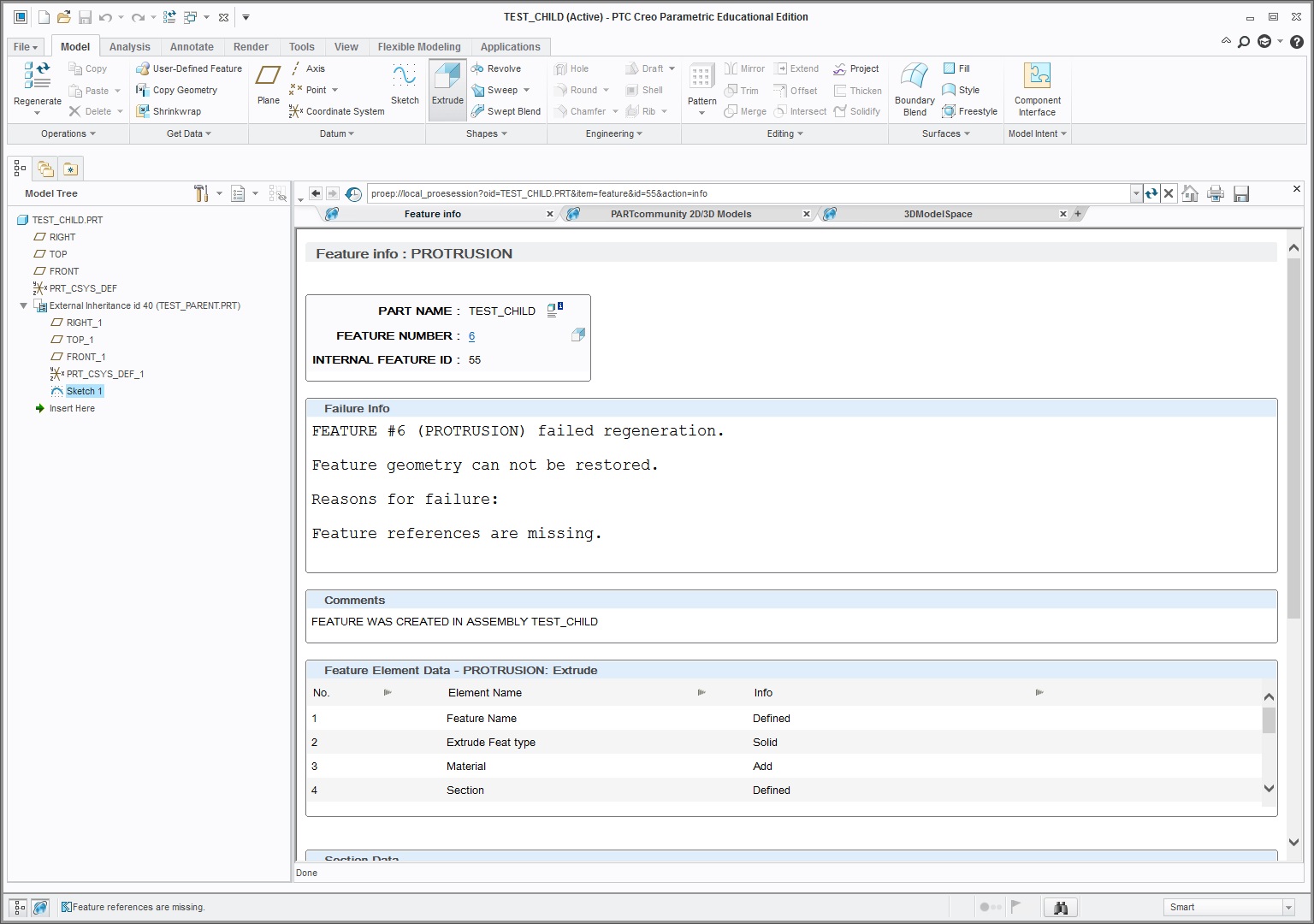Select Insert Here marker in tree
The height and width of the screenshot is (924, 1314).
65,408
